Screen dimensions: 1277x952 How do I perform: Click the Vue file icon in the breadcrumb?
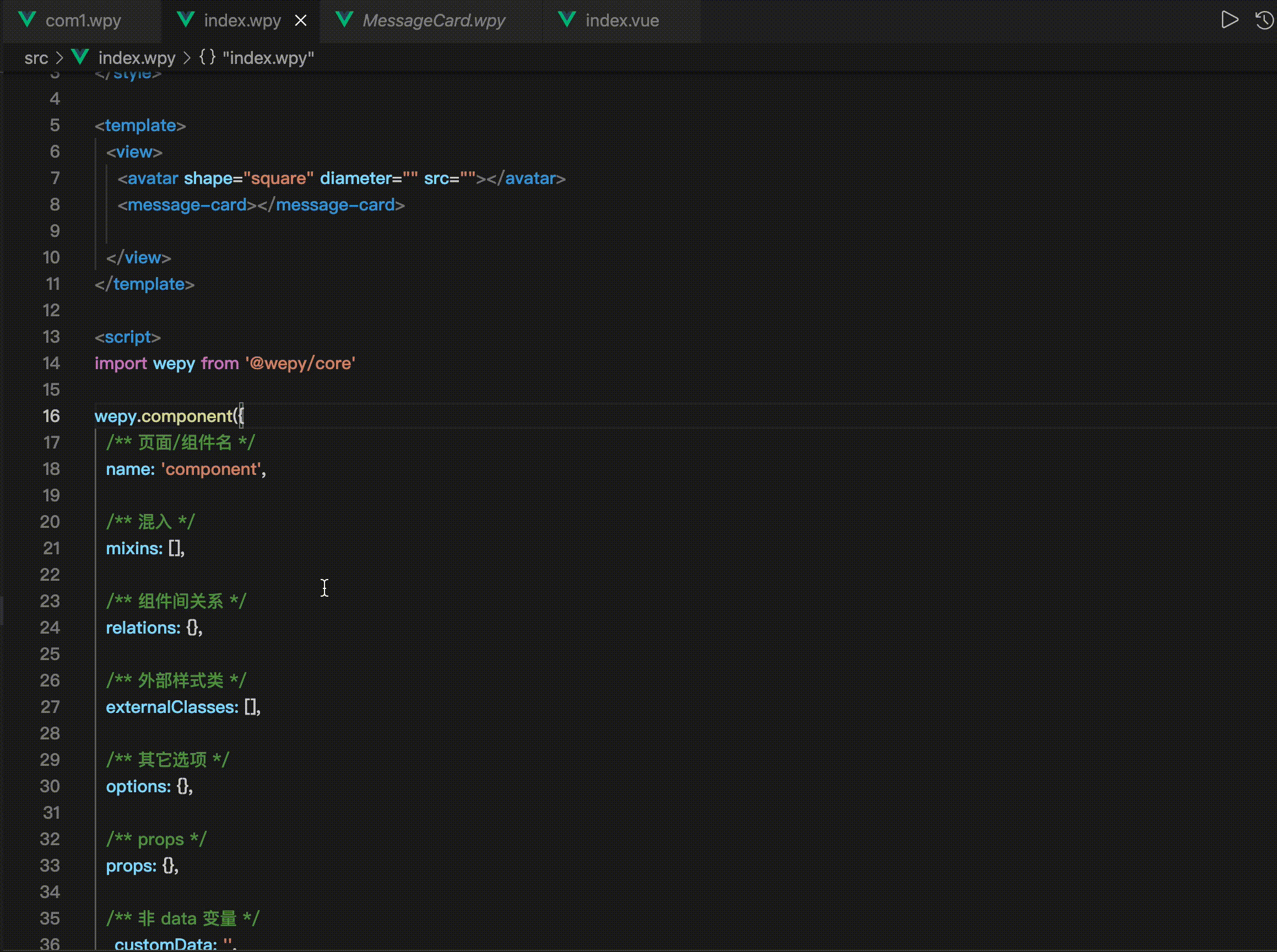80,57
